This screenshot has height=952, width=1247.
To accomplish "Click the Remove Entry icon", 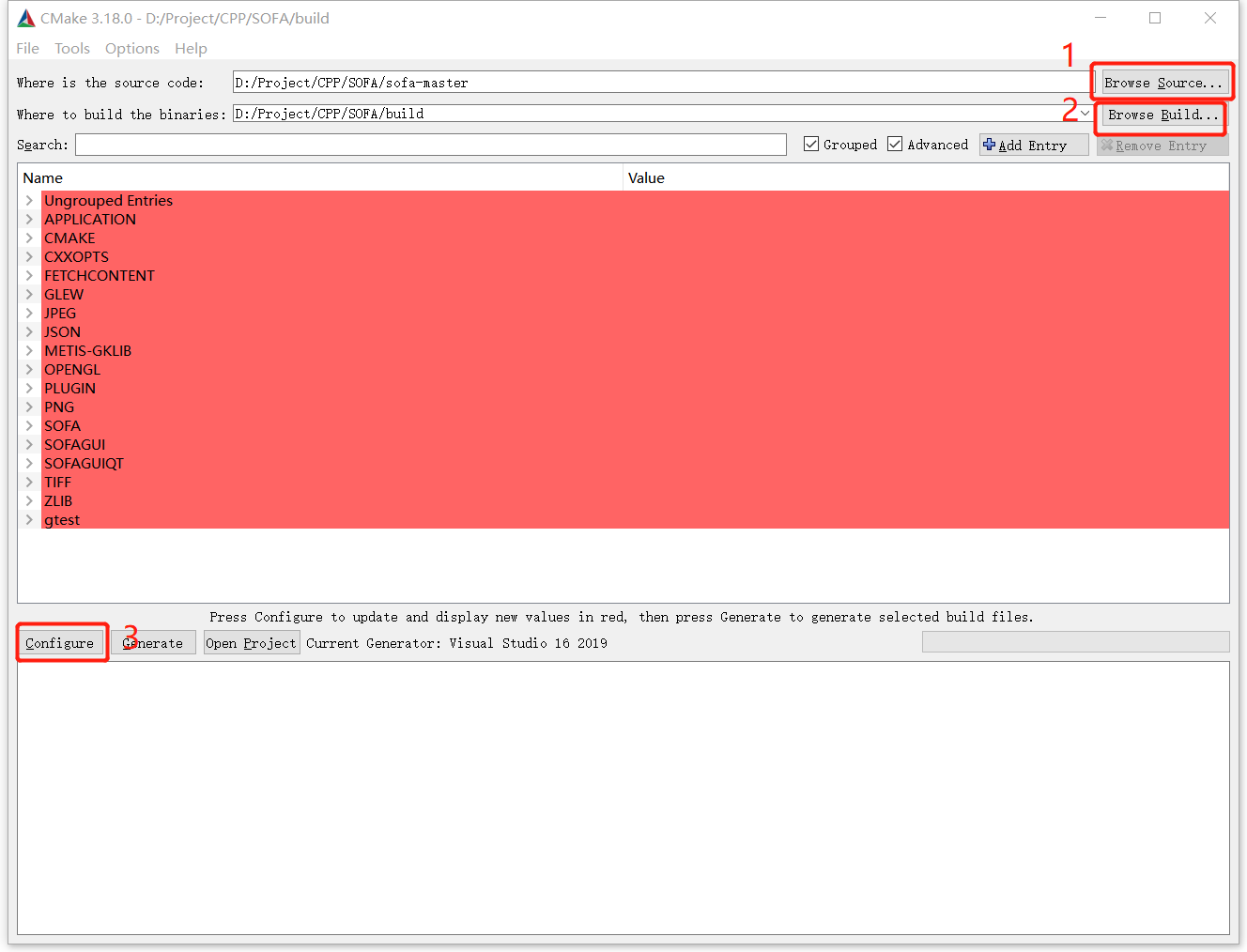I will (1107, 146).
